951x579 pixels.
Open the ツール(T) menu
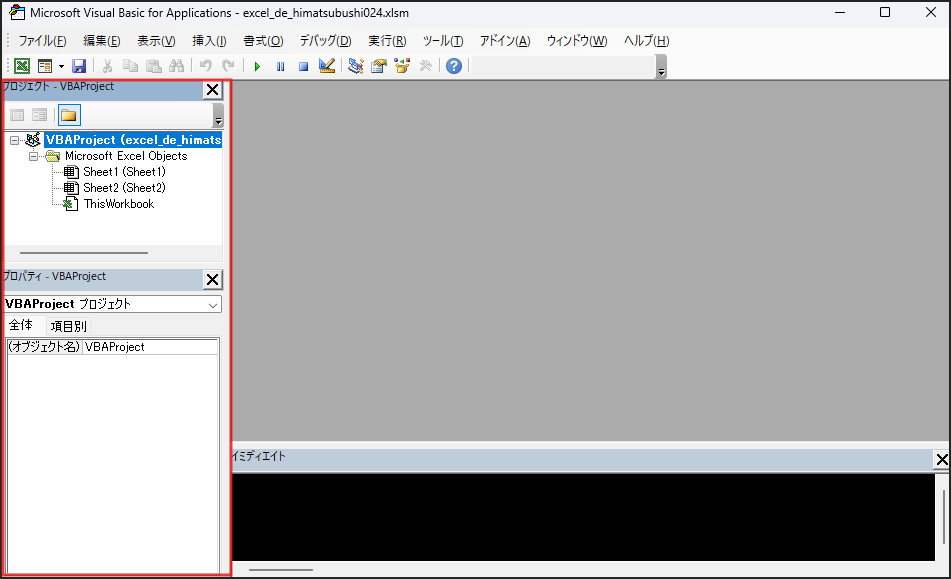443,41
